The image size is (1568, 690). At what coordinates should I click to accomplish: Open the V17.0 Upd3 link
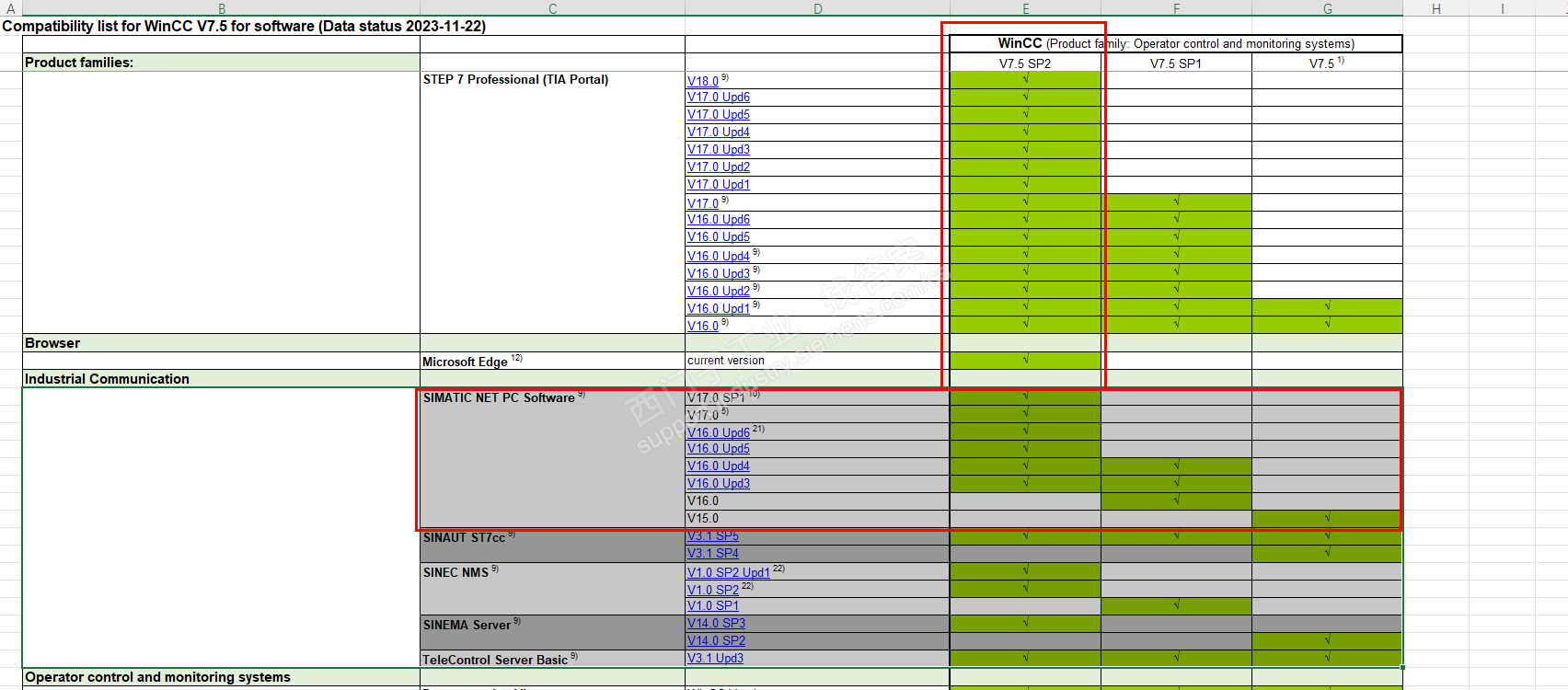719,149
